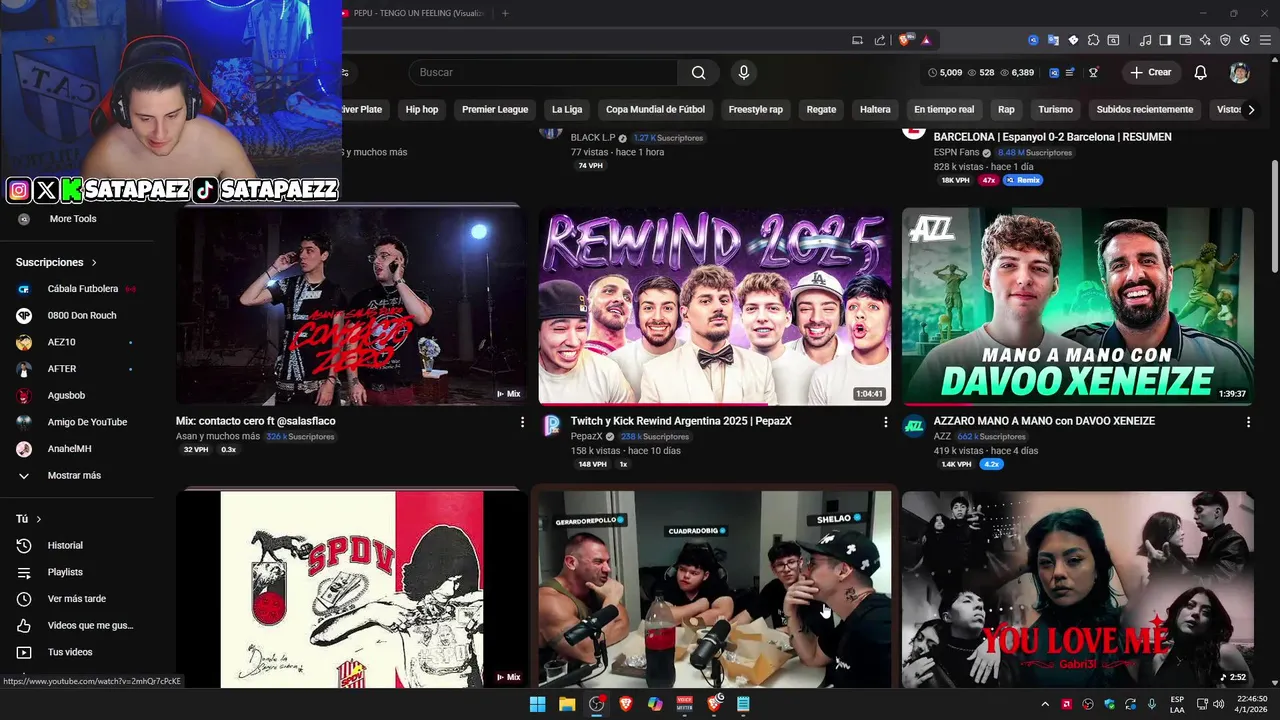Open the account avatar menu

pos(1240,72)
